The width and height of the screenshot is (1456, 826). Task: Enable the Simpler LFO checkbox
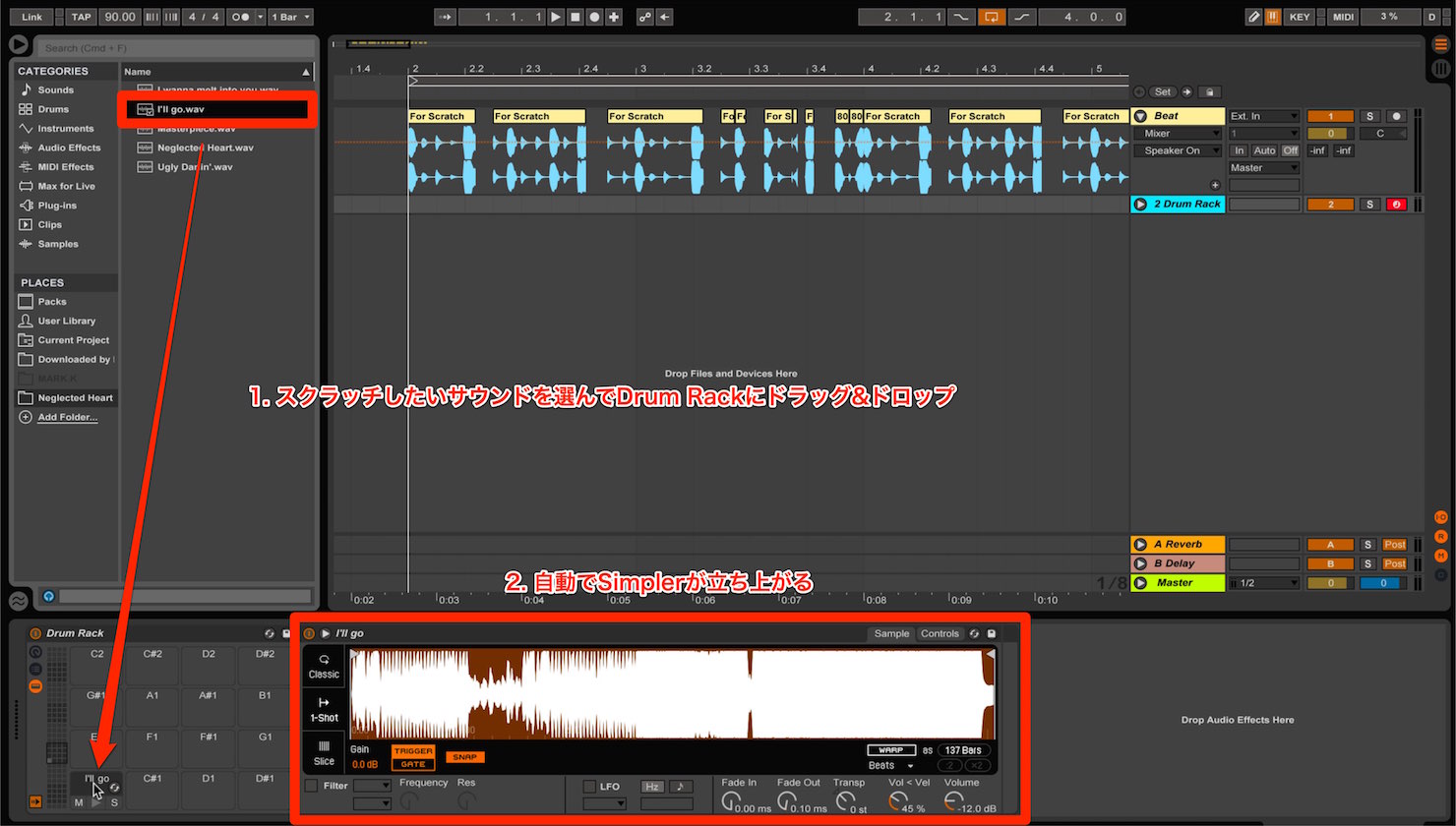coord(589,787)
